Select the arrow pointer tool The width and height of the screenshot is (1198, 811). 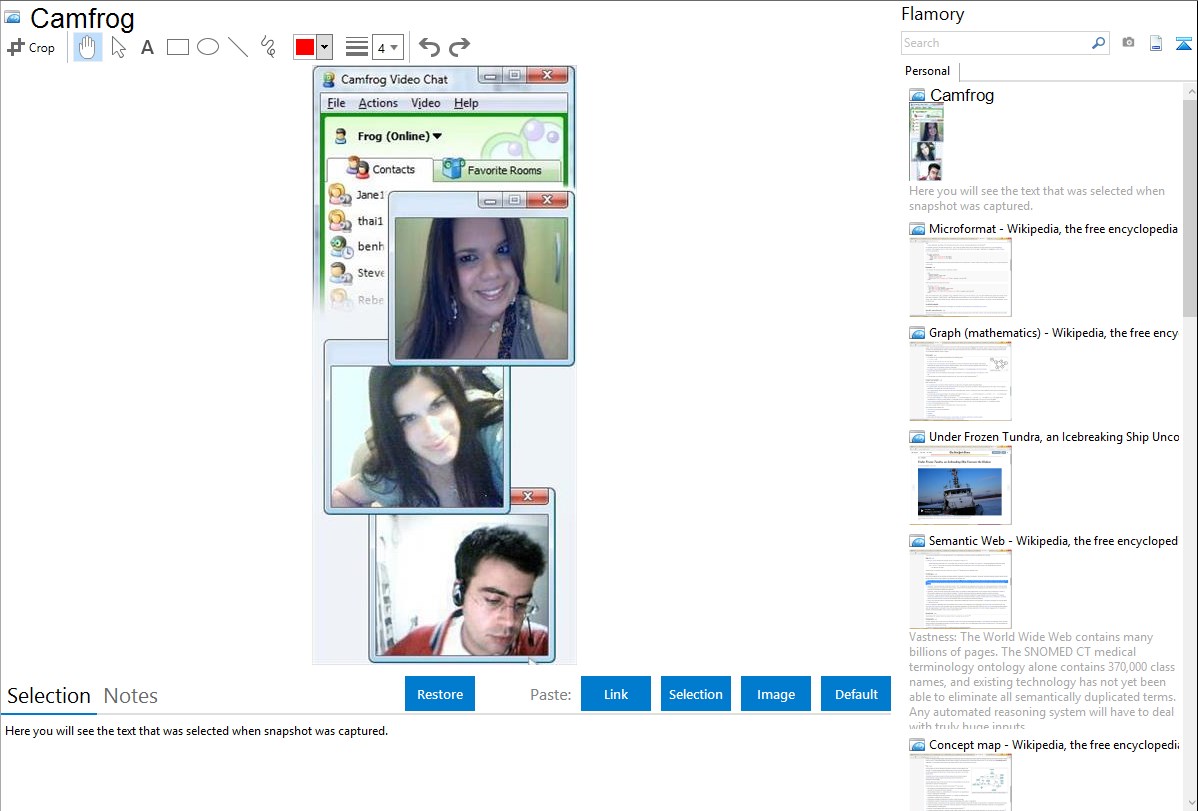click(118, 47)
